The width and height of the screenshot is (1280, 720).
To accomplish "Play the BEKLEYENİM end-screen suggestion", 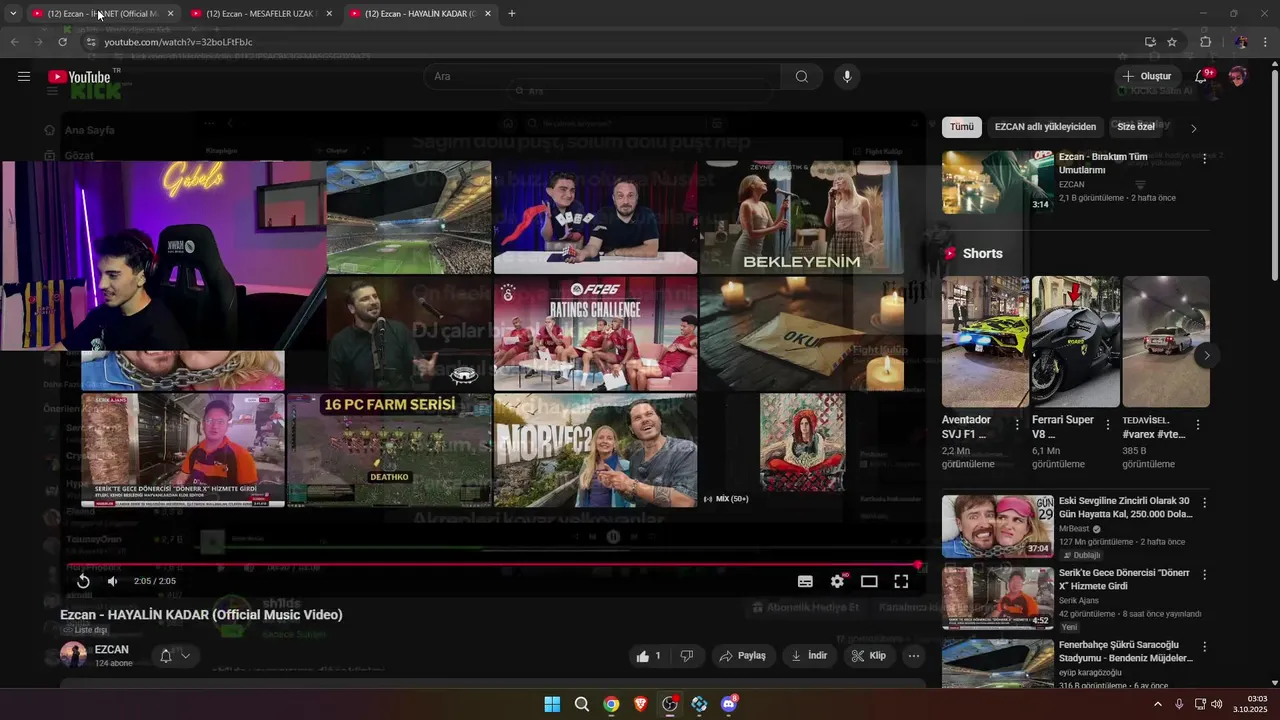I will point(801,217).
